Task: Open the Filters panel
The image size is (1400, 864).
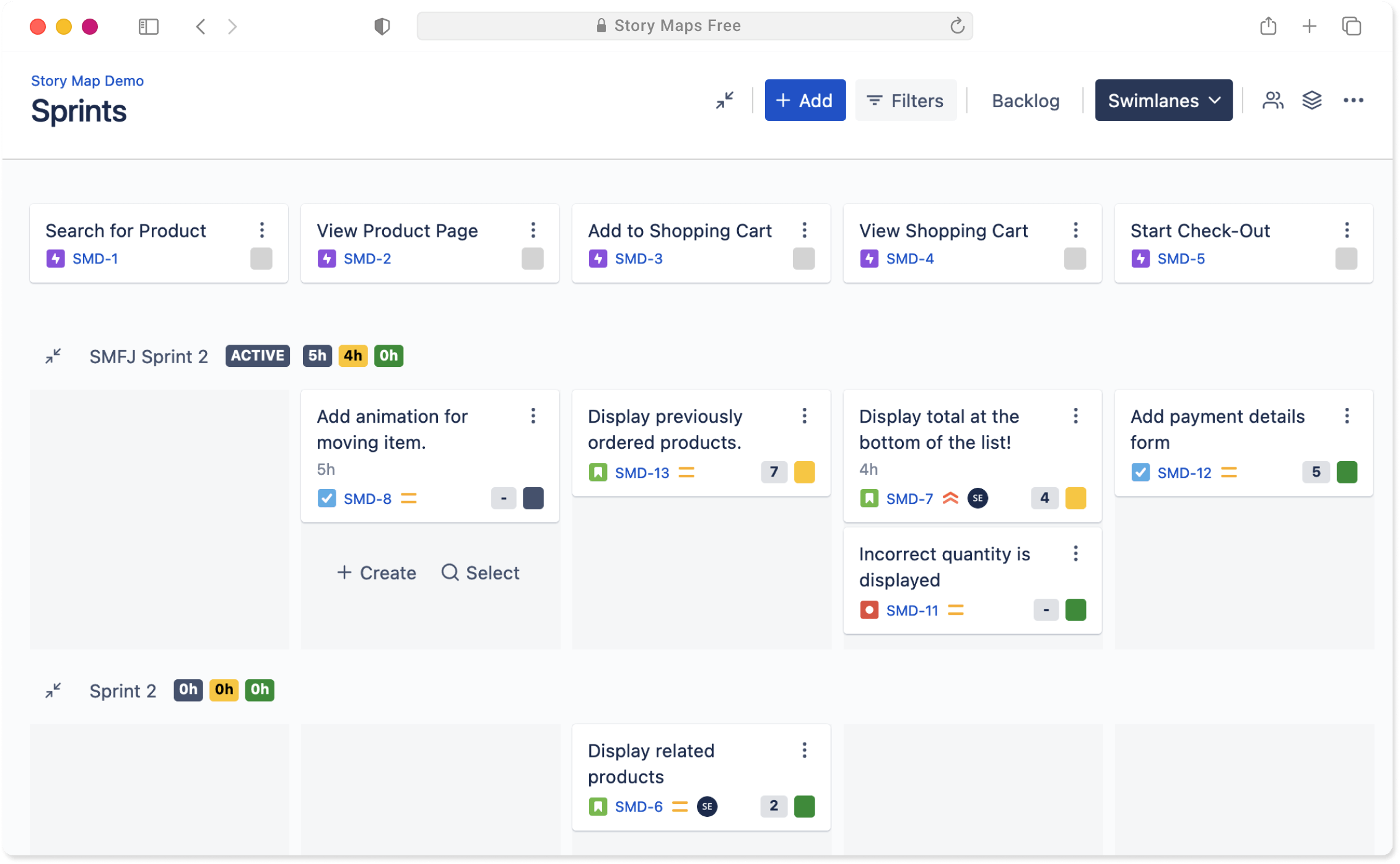Action: (x=905, y=100)
